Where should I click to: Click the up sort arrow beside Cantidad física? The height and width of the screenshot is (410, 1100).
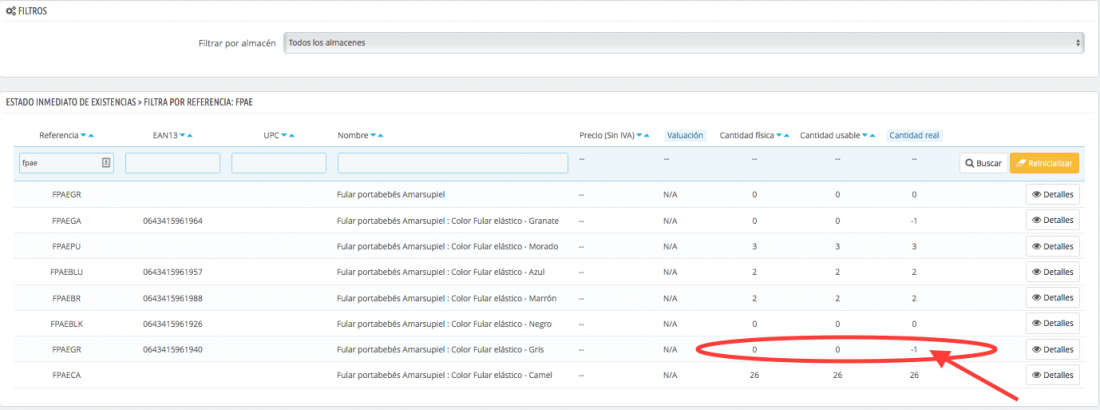click(786, 135)
